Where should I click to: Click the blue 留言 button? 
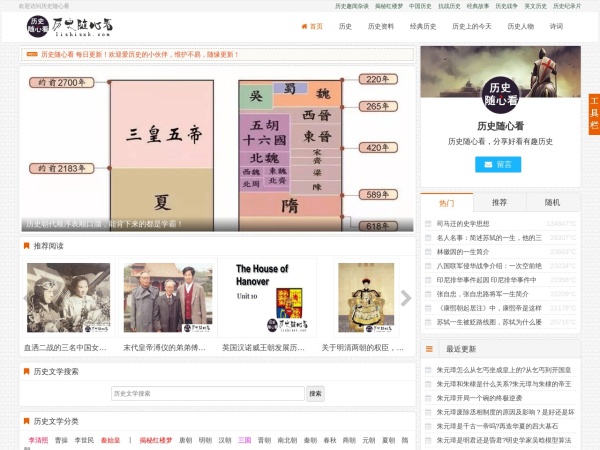coord(498,165)
